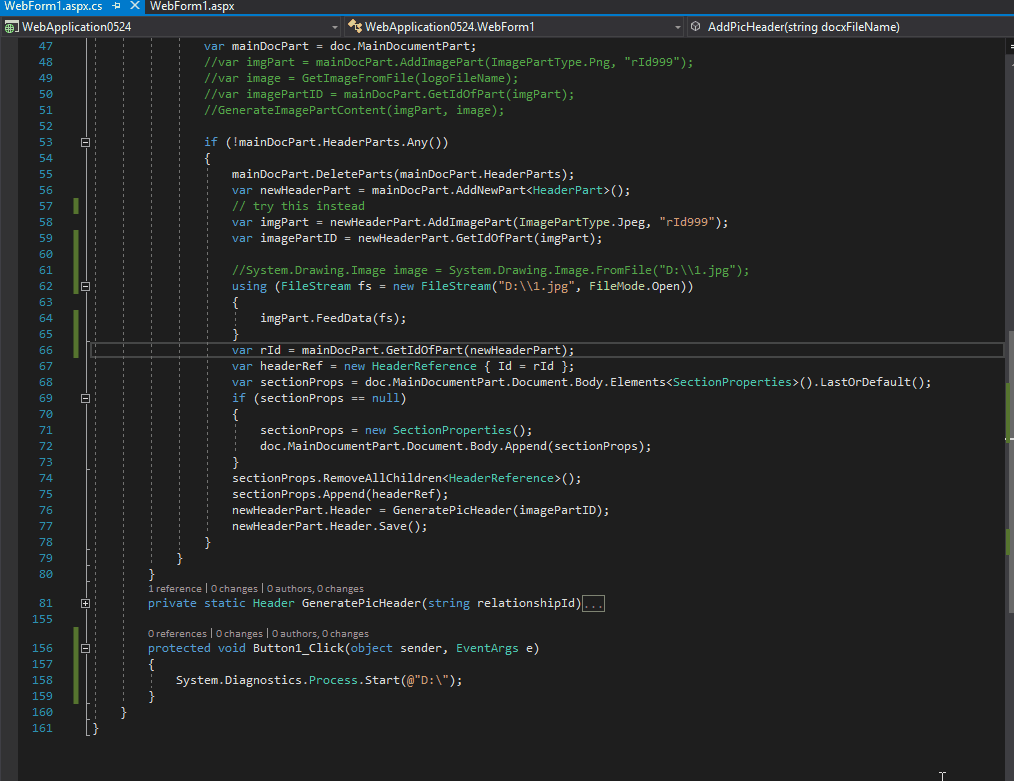This screenshot has height=781, width=1014.
Task: Open the '1 reference' CodeLens link
Action: 175,589
